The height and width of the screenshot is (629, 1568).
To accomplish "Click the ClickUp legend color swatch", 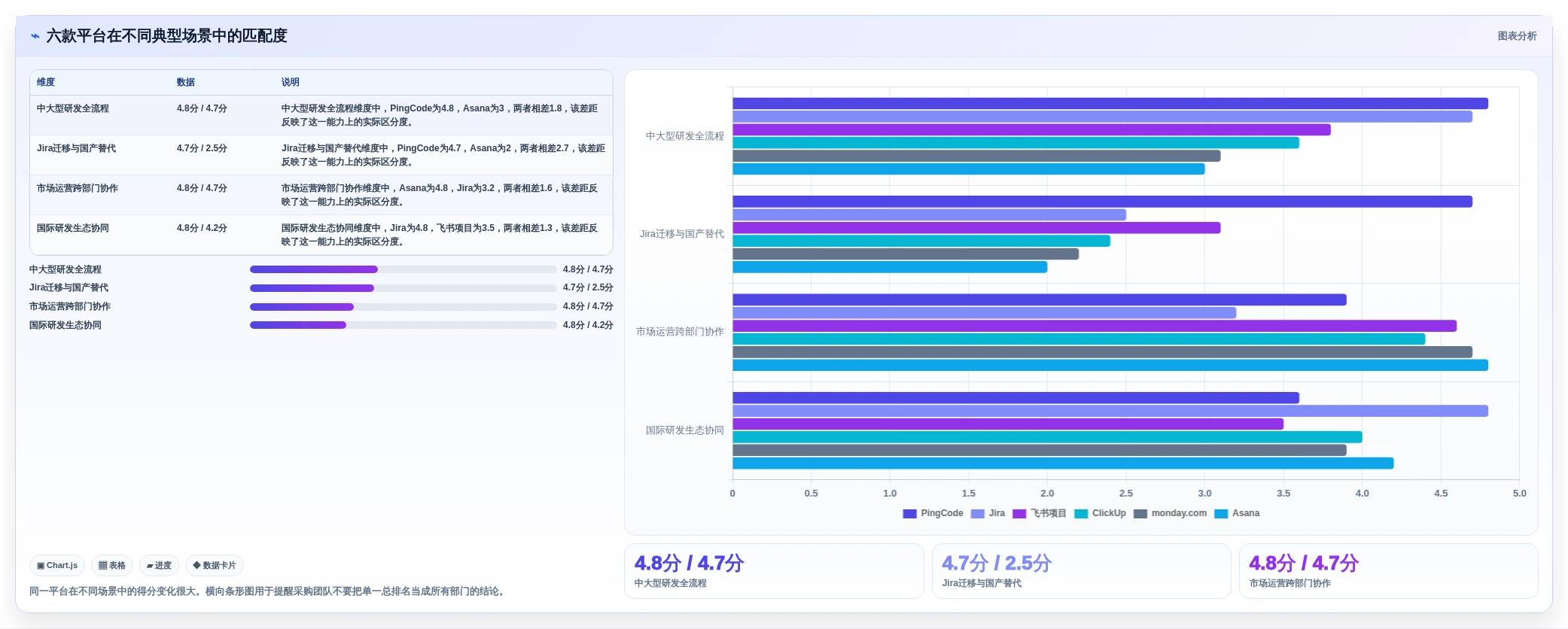I will tap(1081, 514).
